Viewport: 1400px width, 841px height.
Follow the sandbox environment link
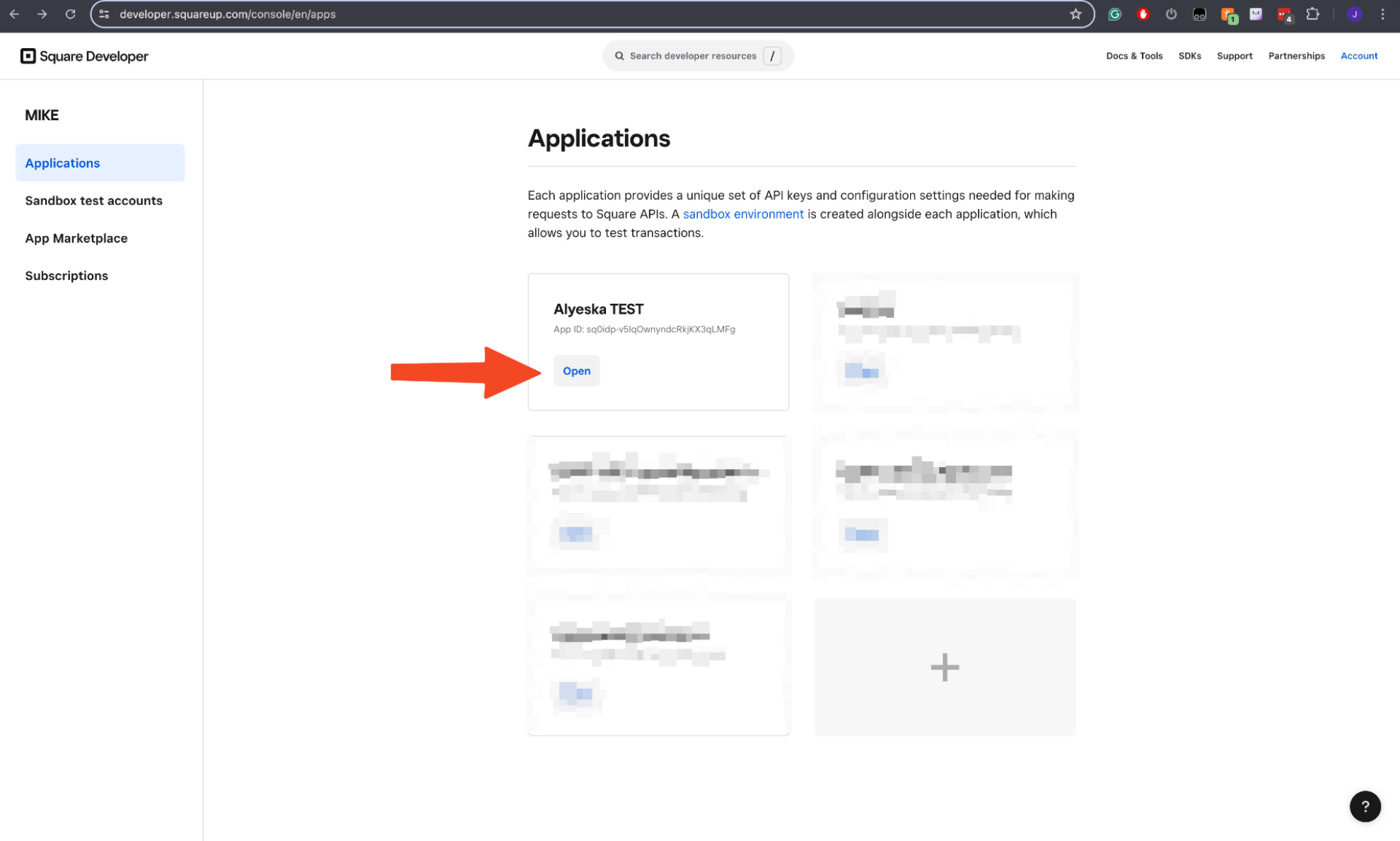click(742, 214)
